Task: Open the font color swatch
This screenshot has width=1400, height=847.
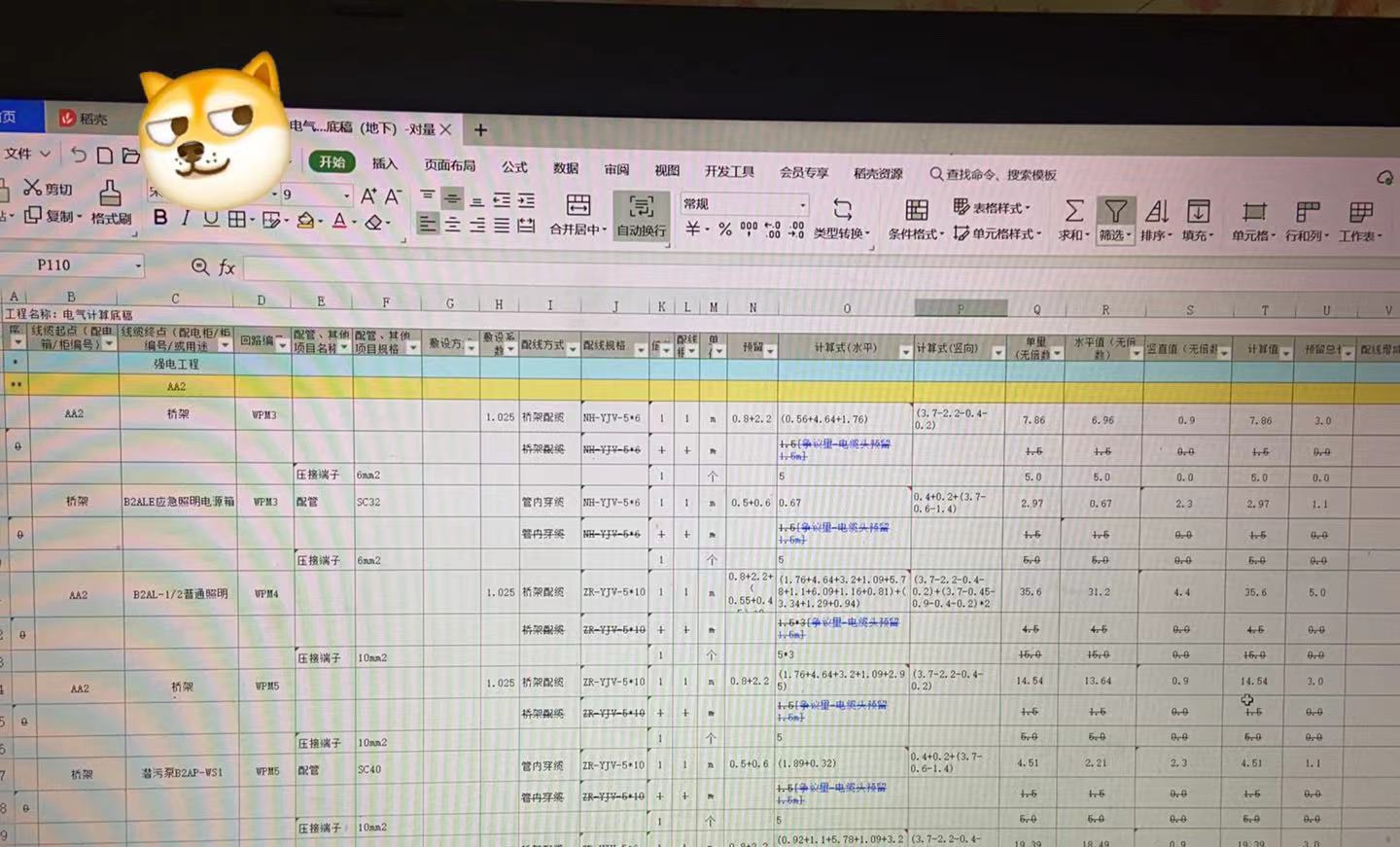Action: pyautogui.click(x=338, y=223)
